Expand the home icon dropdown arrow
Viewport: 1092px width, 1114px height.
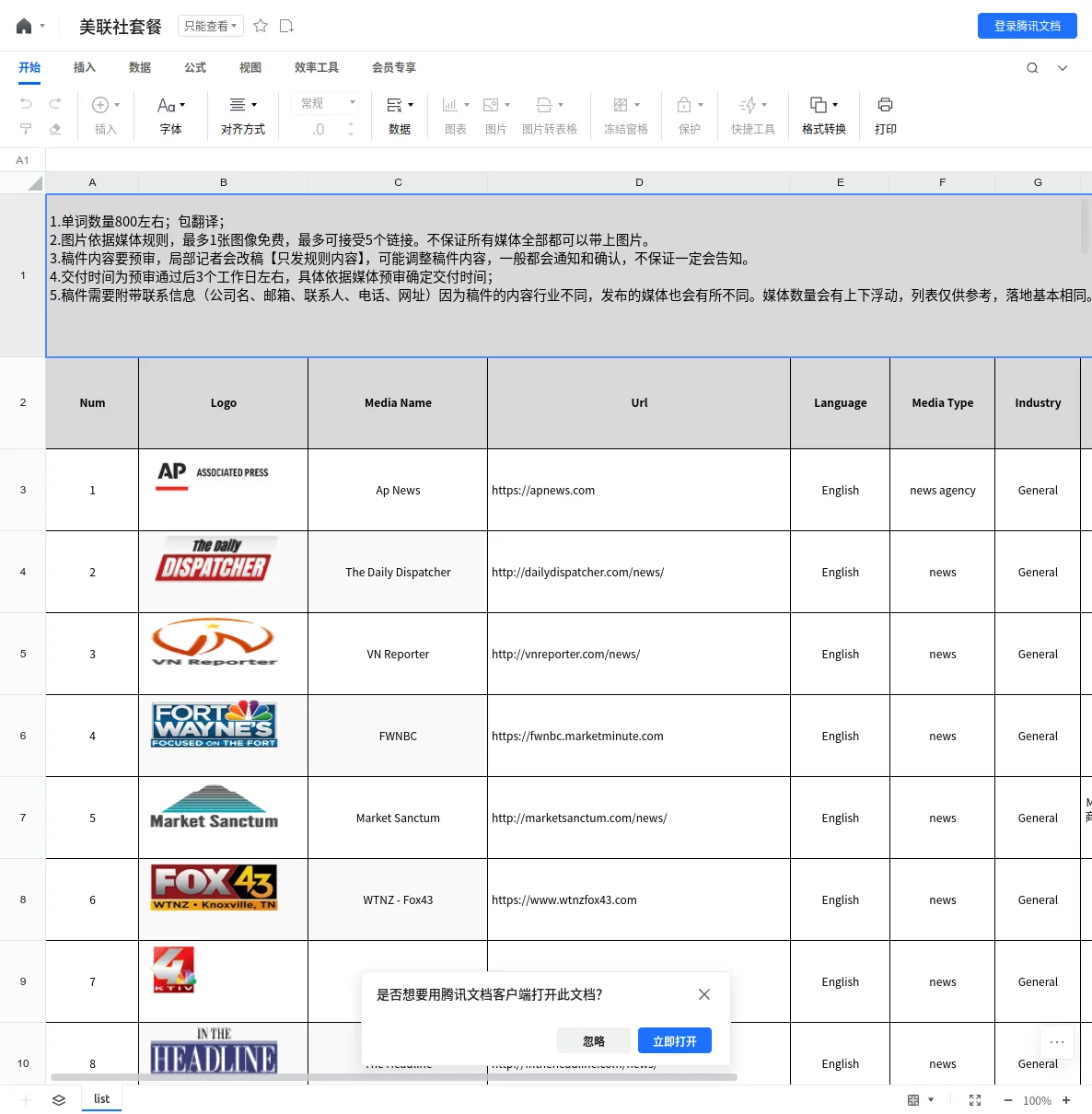click(x=42, y=26)
